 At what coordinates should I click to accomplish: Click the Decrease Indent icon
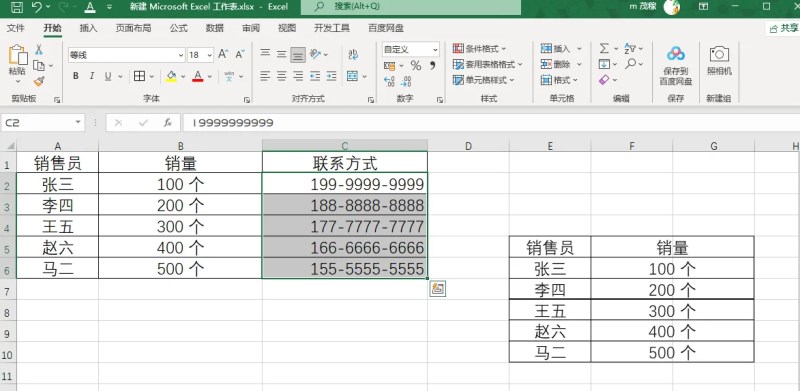click(x=315, y=76)
